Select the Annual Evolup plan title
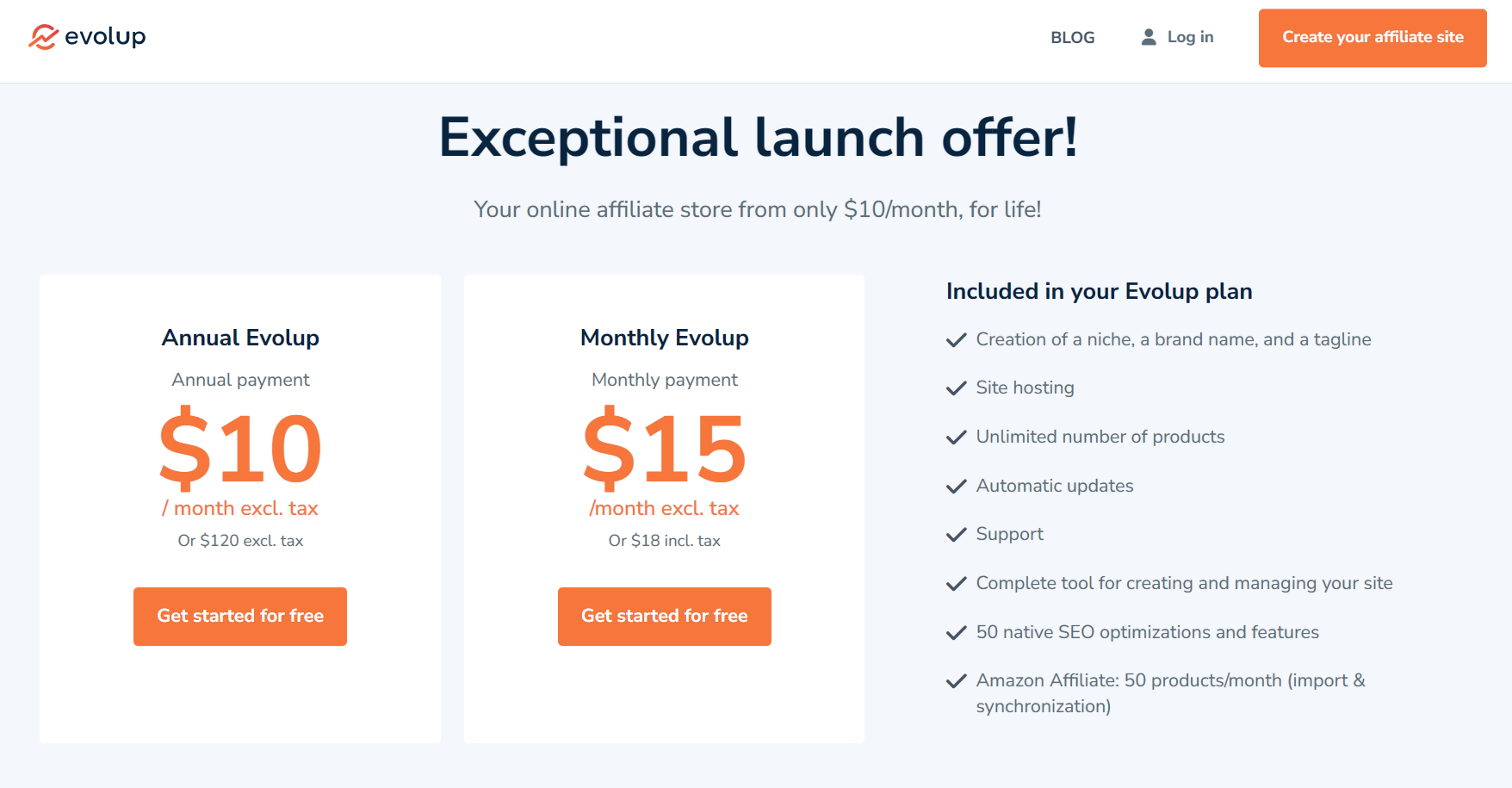Viewport: 1512px width, 788px height. (x=240, y=338)
